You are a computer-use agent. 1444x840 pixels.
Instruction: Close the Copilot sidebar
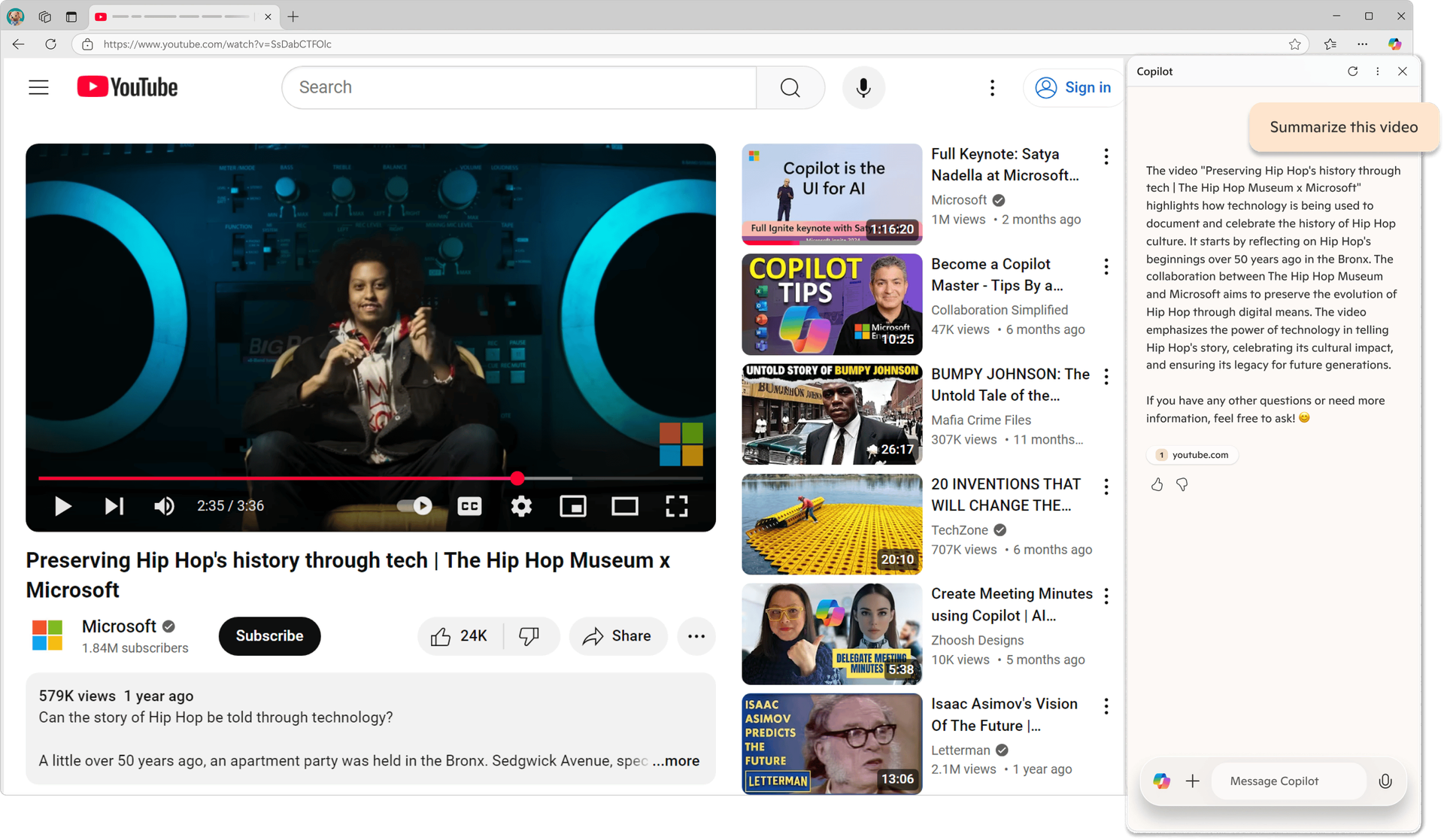(x=1403, y=71)
